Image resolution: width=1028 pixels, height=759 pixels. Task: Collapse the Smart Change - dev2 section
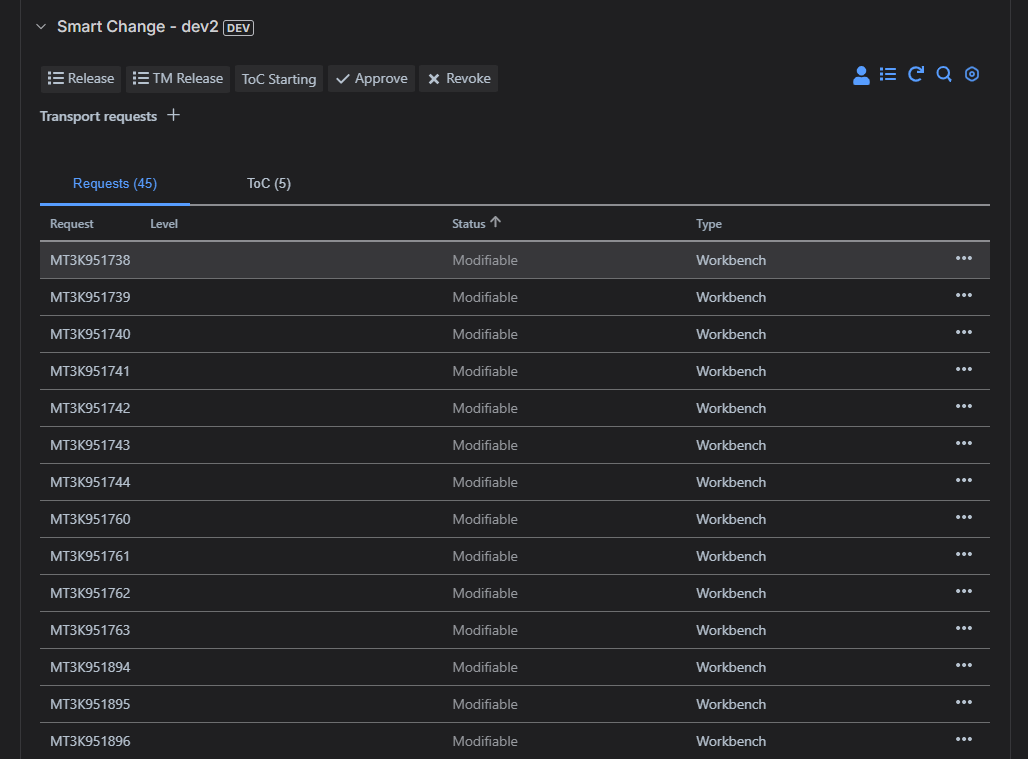pos(41,27)
